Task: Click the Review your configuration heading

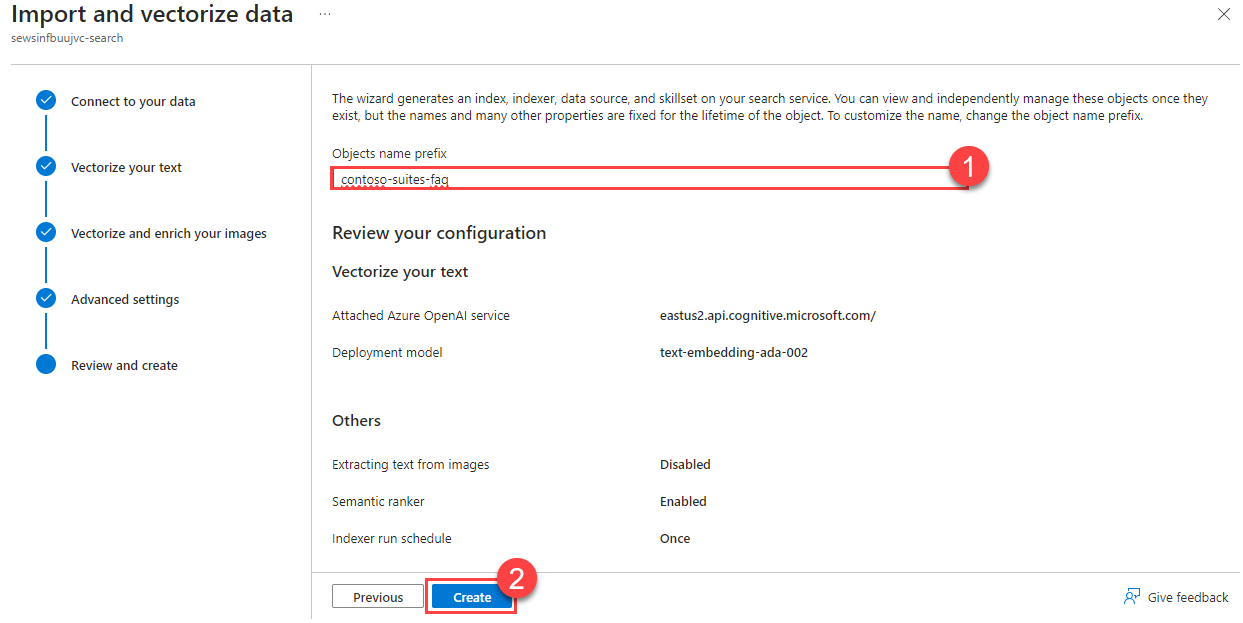Action: [439, 232]
